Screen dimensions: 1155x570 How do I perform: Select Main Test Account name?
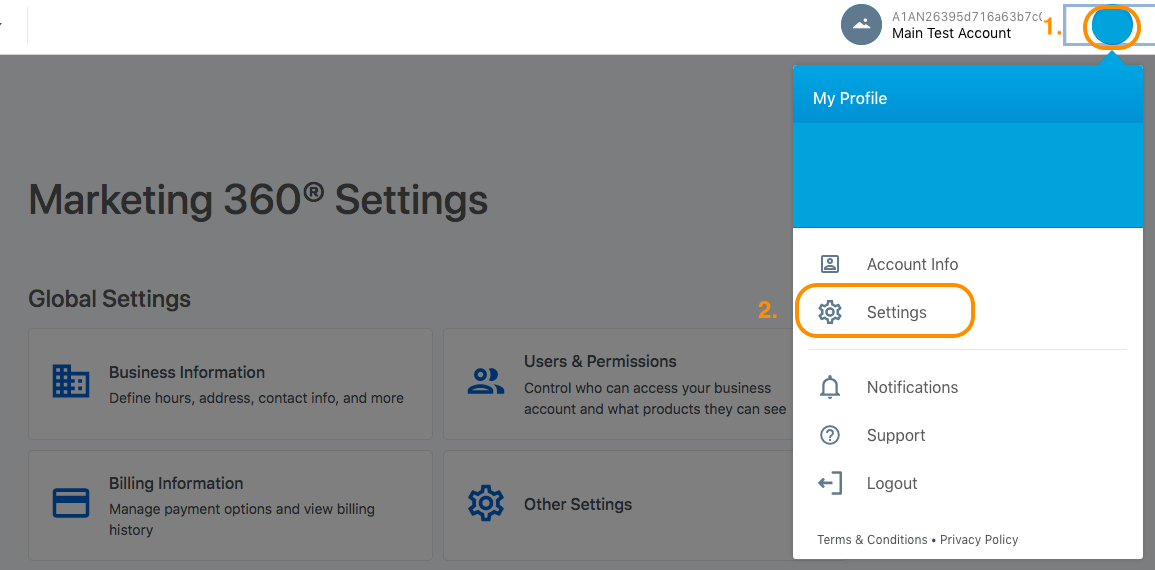coord(951,33)
